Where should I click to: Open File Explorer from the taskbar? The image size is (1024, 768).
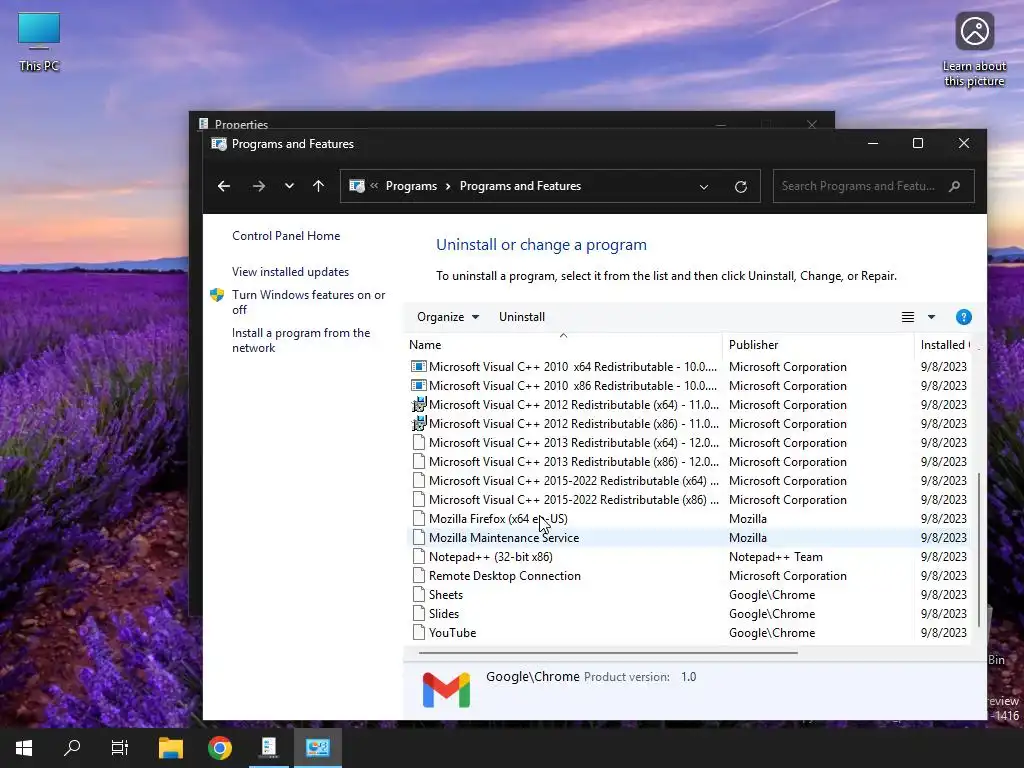(x=170, y=748)
